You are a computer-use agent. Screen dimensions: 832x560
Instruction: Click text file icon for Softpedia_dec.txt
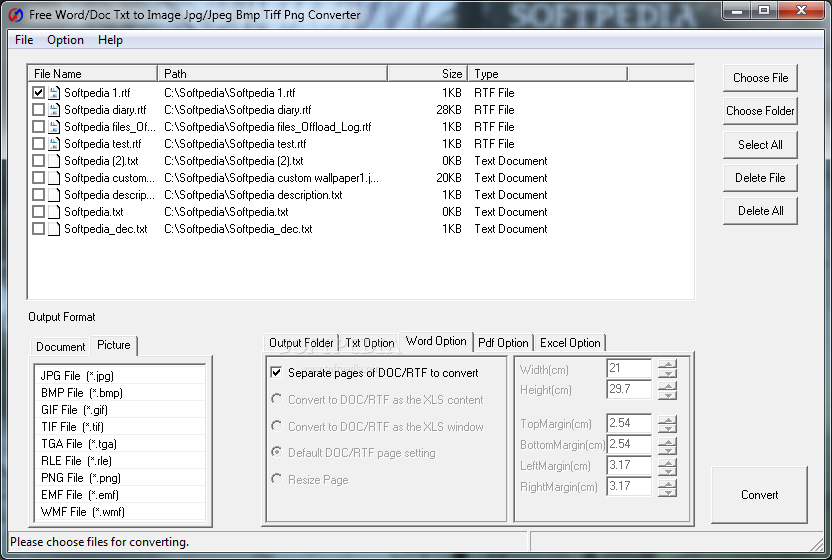point(54,229)
